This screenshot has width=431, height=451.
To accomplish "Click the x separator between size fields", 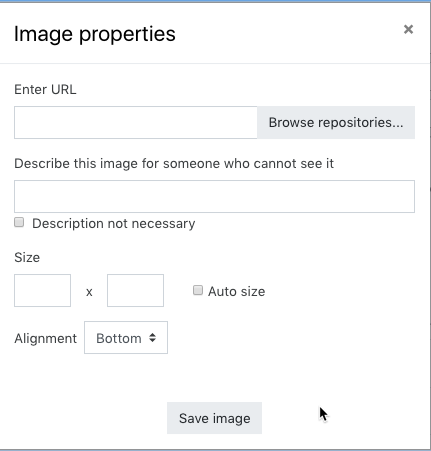I will 89,292.
